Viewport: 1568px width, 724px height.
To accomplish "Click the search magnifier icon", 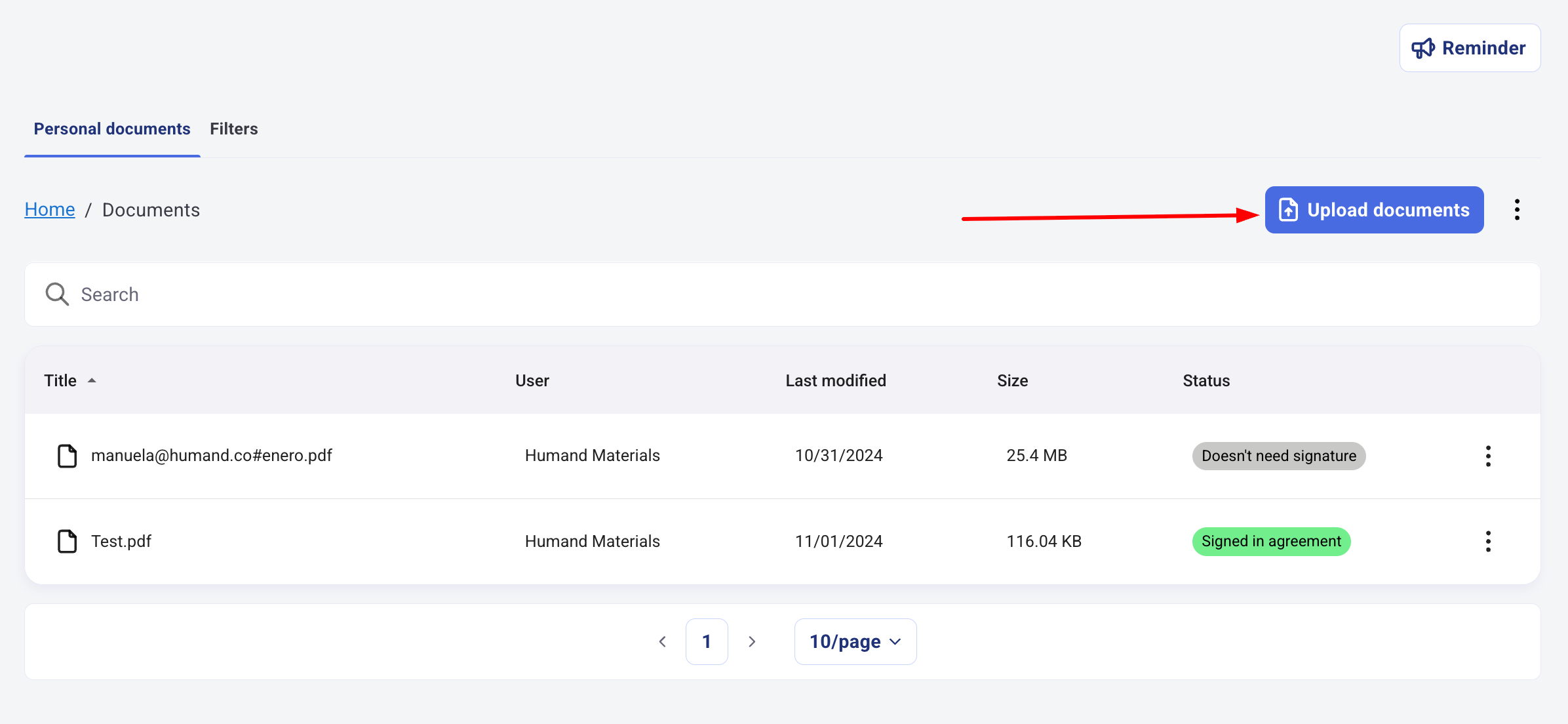I will coord(57,294).
